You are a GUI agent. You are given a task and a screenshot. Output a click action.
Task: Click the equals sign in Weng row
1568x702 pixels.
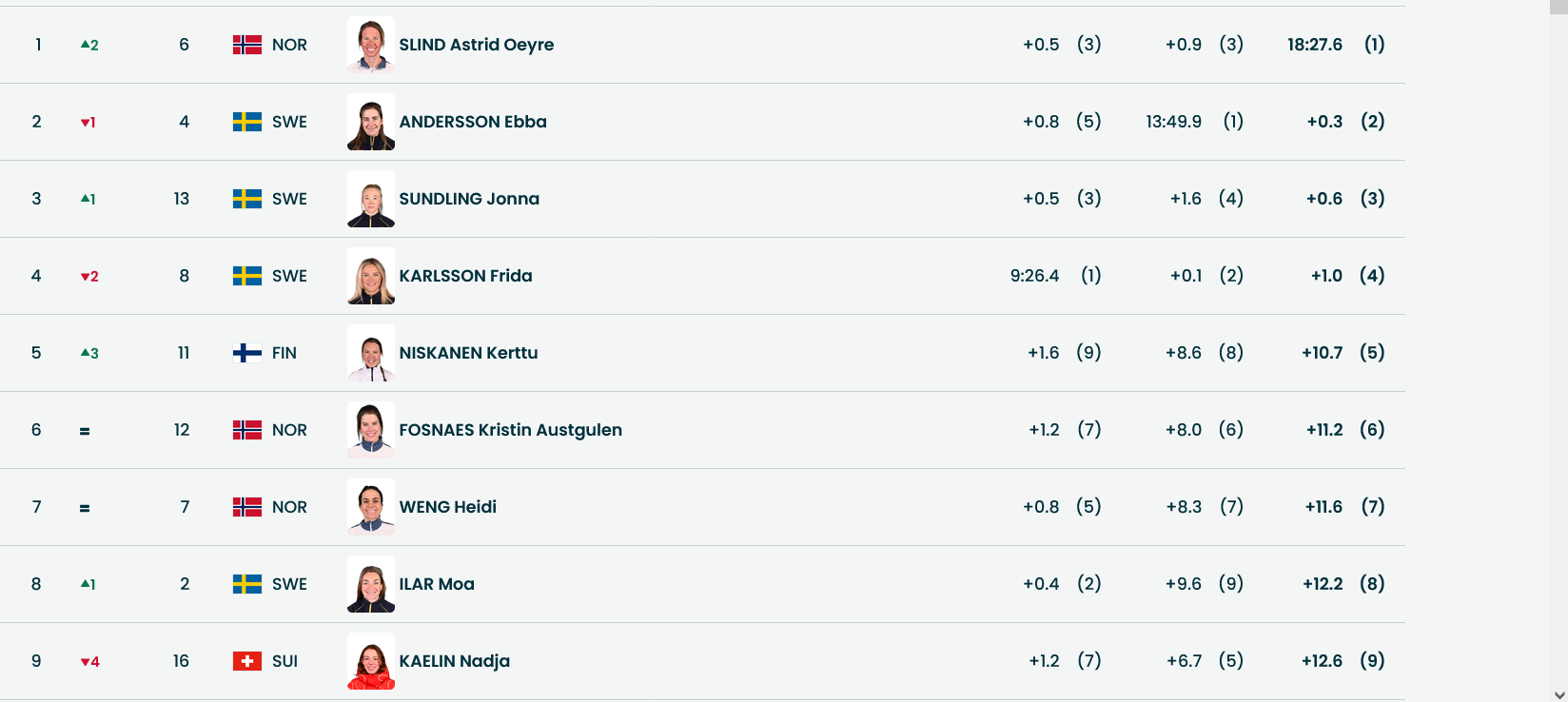(85, 508)
